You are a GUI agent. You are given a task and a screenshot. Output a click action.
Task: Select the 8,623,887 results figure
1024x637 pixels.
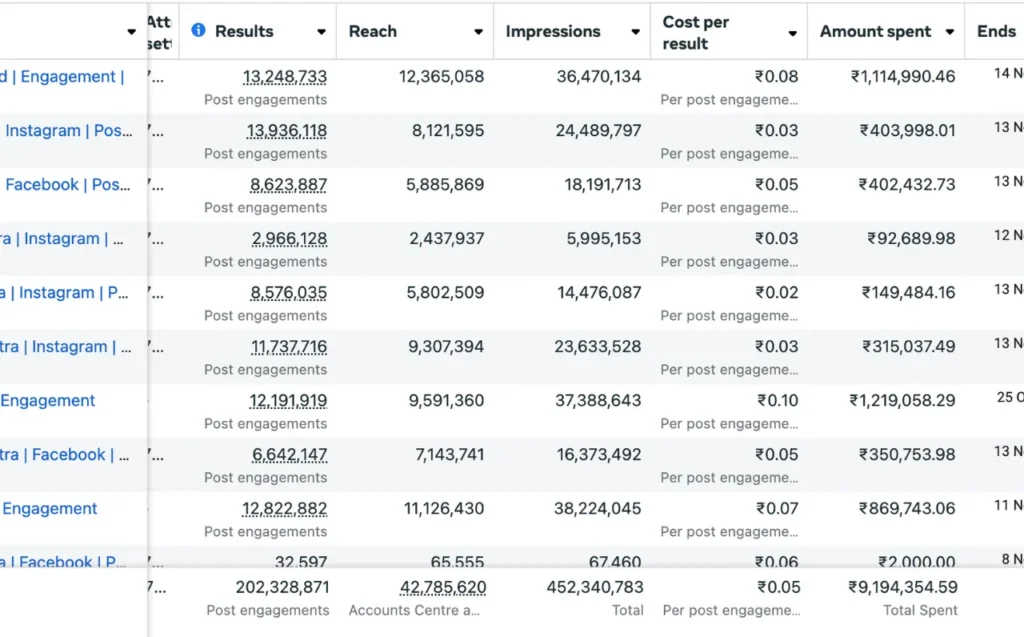(x=288, y=185)
